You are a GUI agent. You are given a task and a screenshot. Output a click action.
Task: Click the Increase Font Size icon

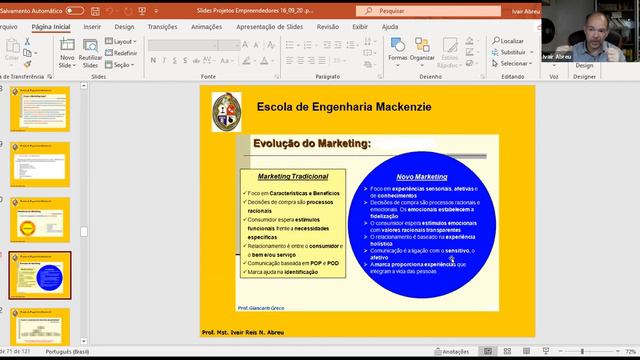click(245, 45)
